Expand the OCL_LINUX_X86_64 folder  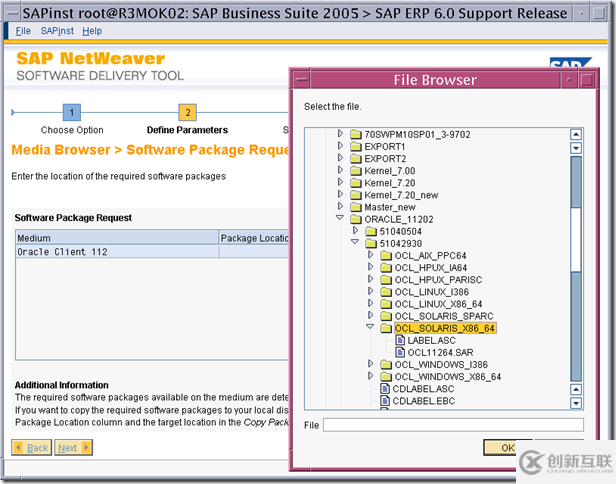370,304
